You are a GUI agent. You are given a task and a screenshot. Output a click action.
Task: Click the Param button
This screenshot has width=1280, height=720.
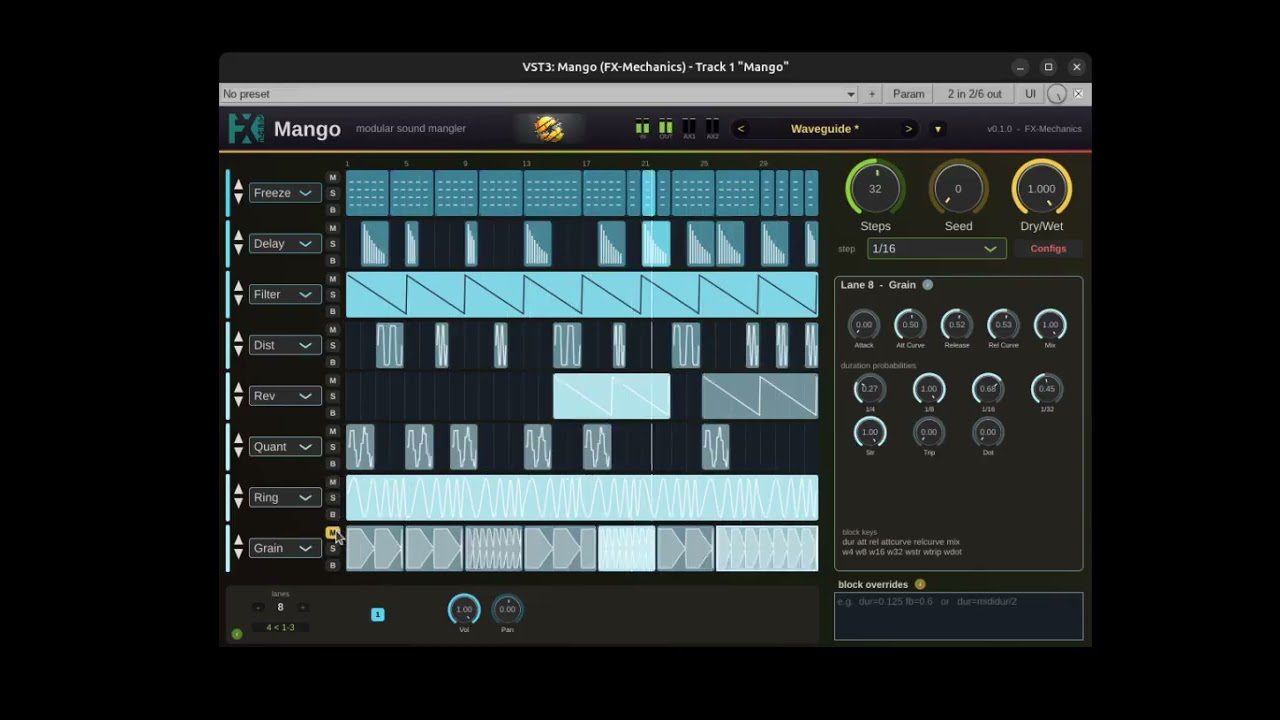(908, 94)
